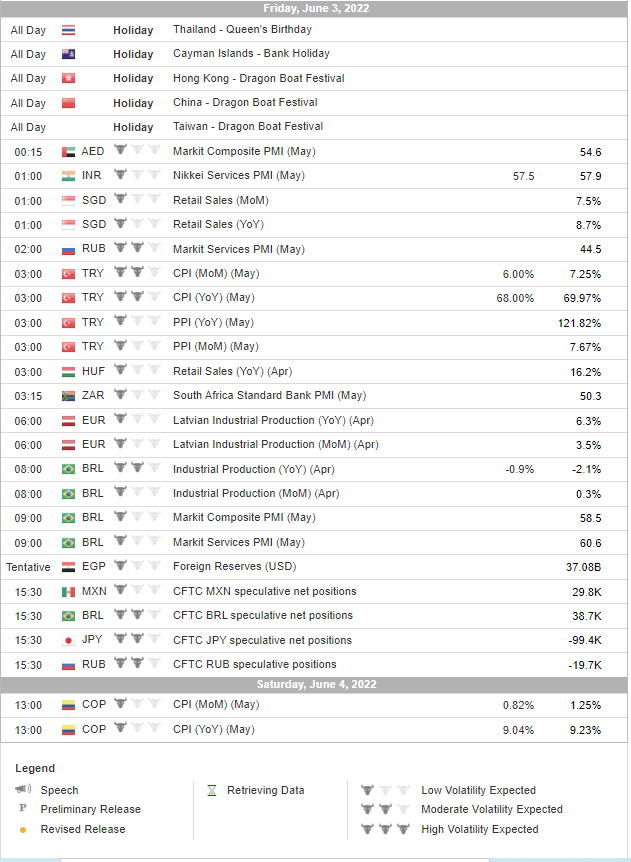Click the Hong Kong flag icon

click(68, 79)
